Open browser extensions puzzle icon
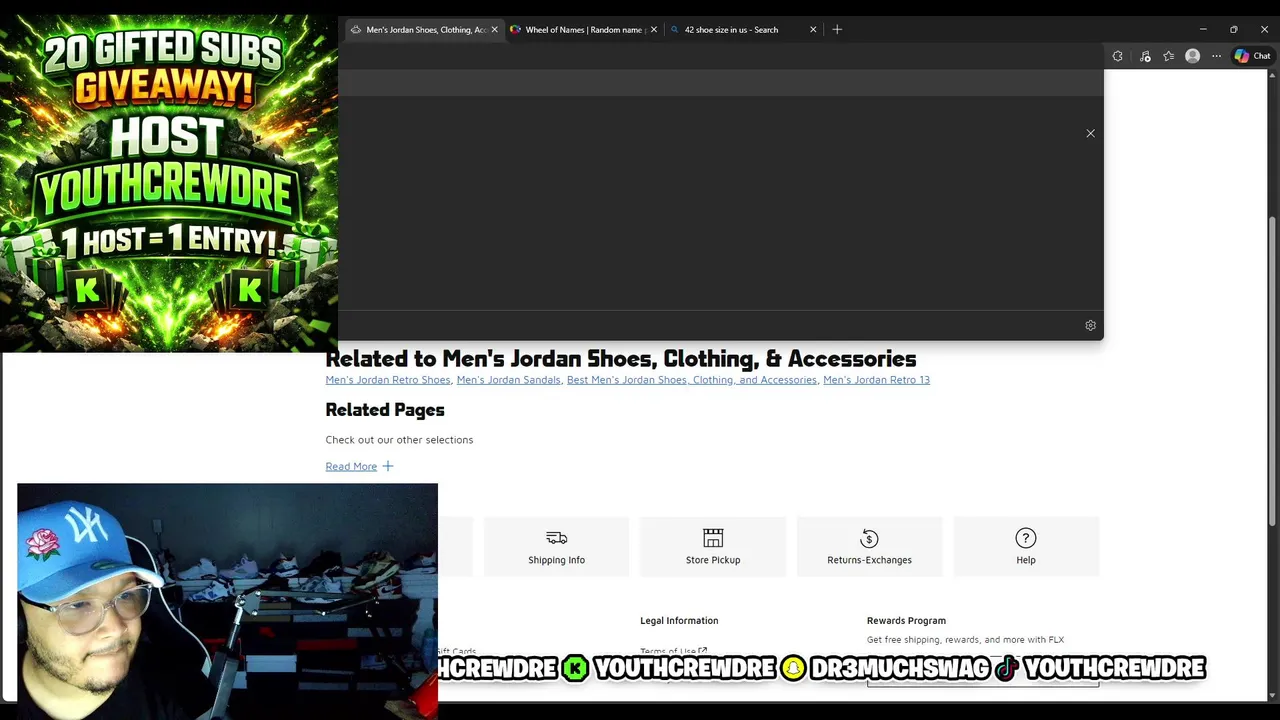The height and width of the screenshot is (720, 1280). [x=1118, y=56]
